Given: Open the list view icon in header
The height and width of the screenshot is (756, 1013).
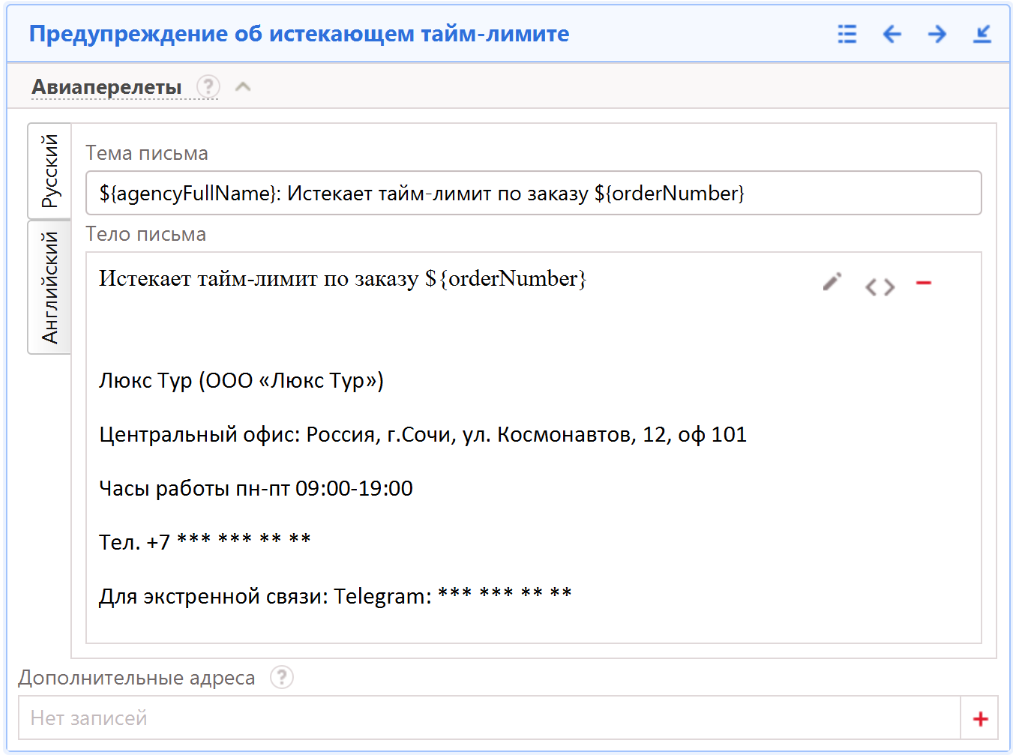Looking at the screenshot, I should pyautogui.click(x=847, y=34).
